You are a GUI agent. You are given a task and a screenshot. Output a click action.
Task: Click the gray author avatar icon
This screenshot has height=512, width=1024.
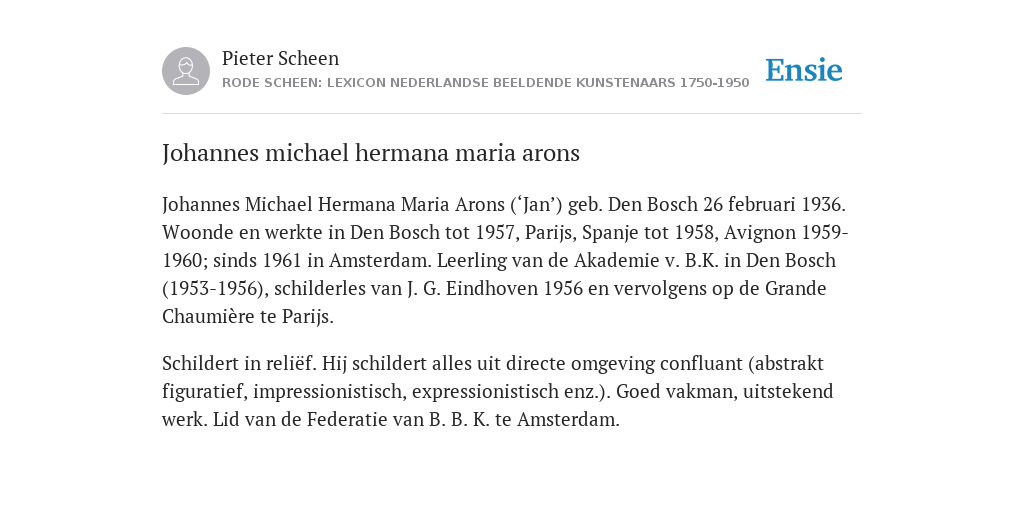(186, 71)
